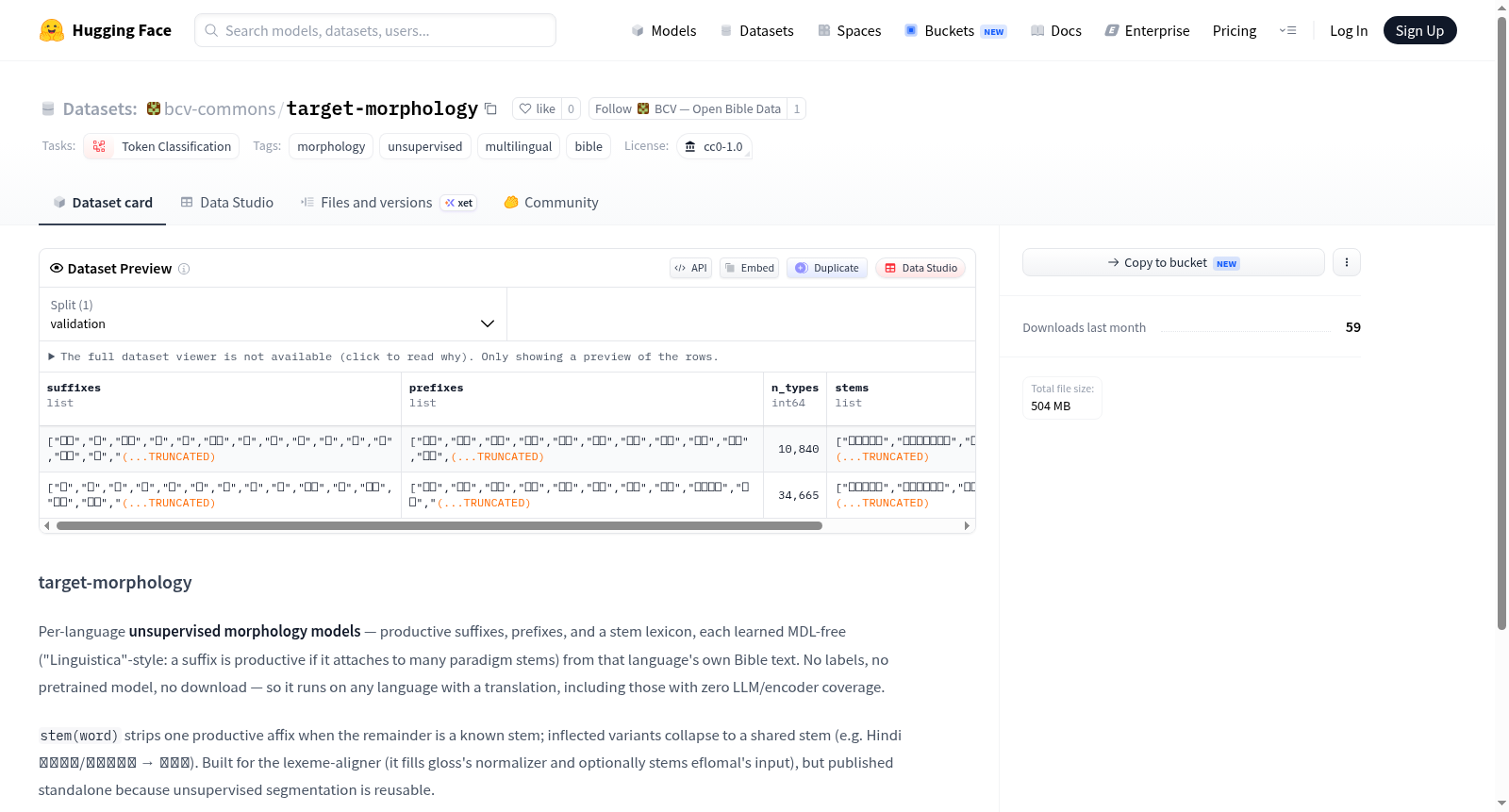The height and width of the screenshot is (812, 1509).
Task: Follow BCV — Open Bible Data
Action: point(688,108)
